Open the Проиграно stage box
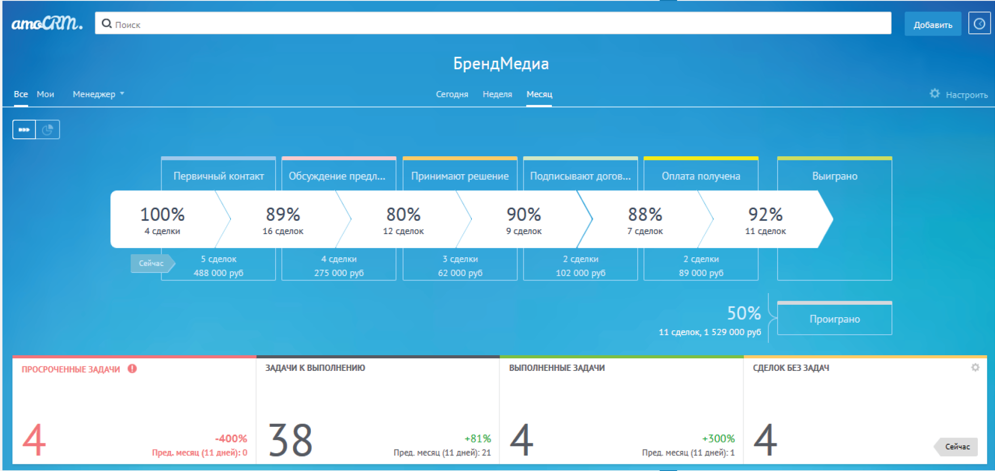This screenshot has width=995, height=471. (834, 319)
